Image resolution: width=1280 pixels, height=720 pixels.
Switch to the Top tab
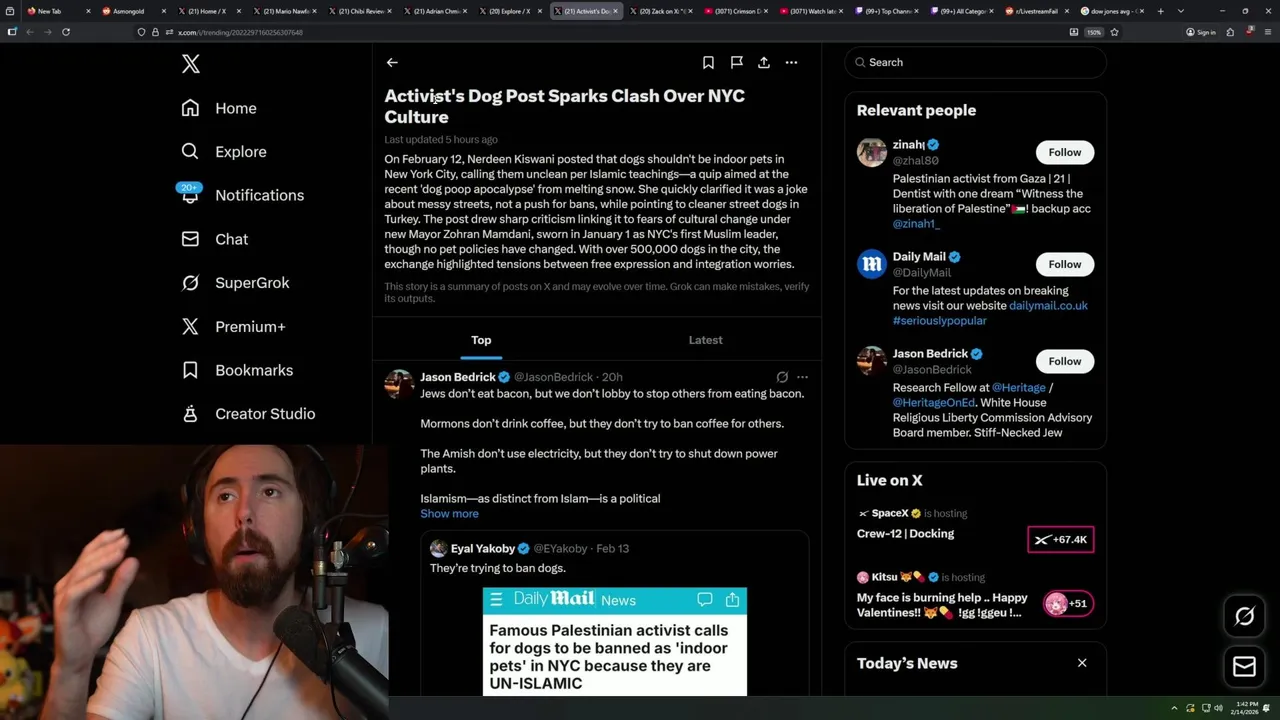[481, 340]
